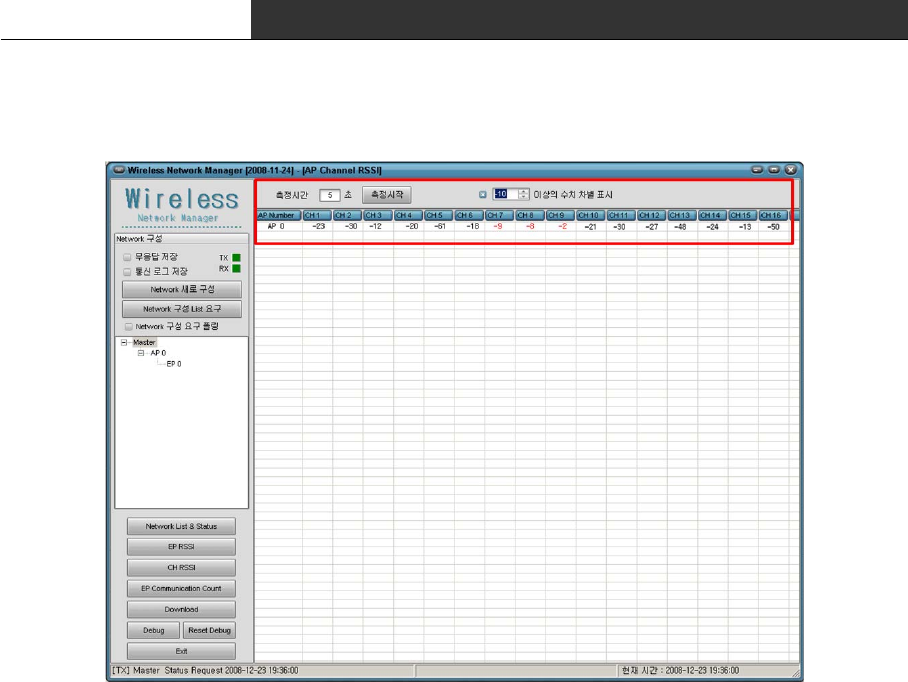Open the CH RSSI view
This screenshot has width=908, height=682.
(181, 568)
